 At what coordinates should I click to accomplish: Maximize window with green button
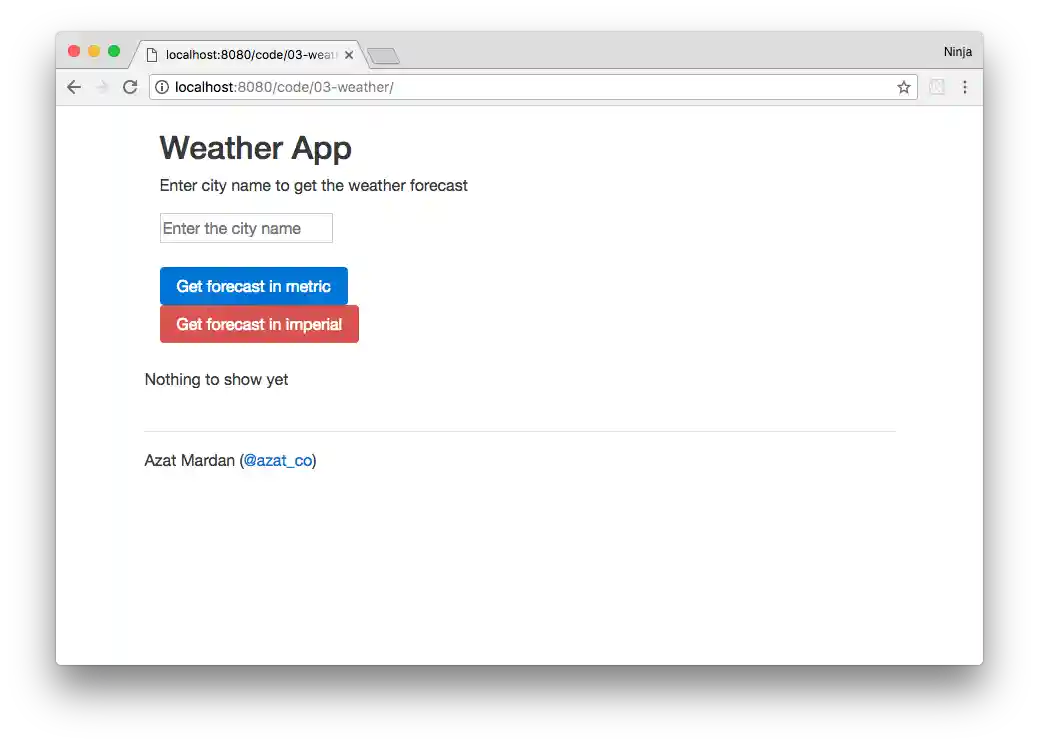(114, 51)
